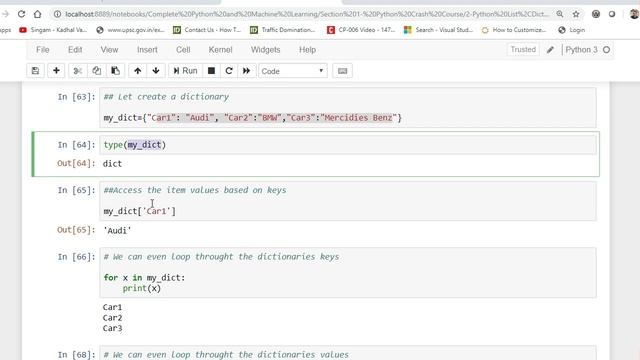Save the notebook with the floppy disk icon

pyautogui.click(x=36, y=71)
